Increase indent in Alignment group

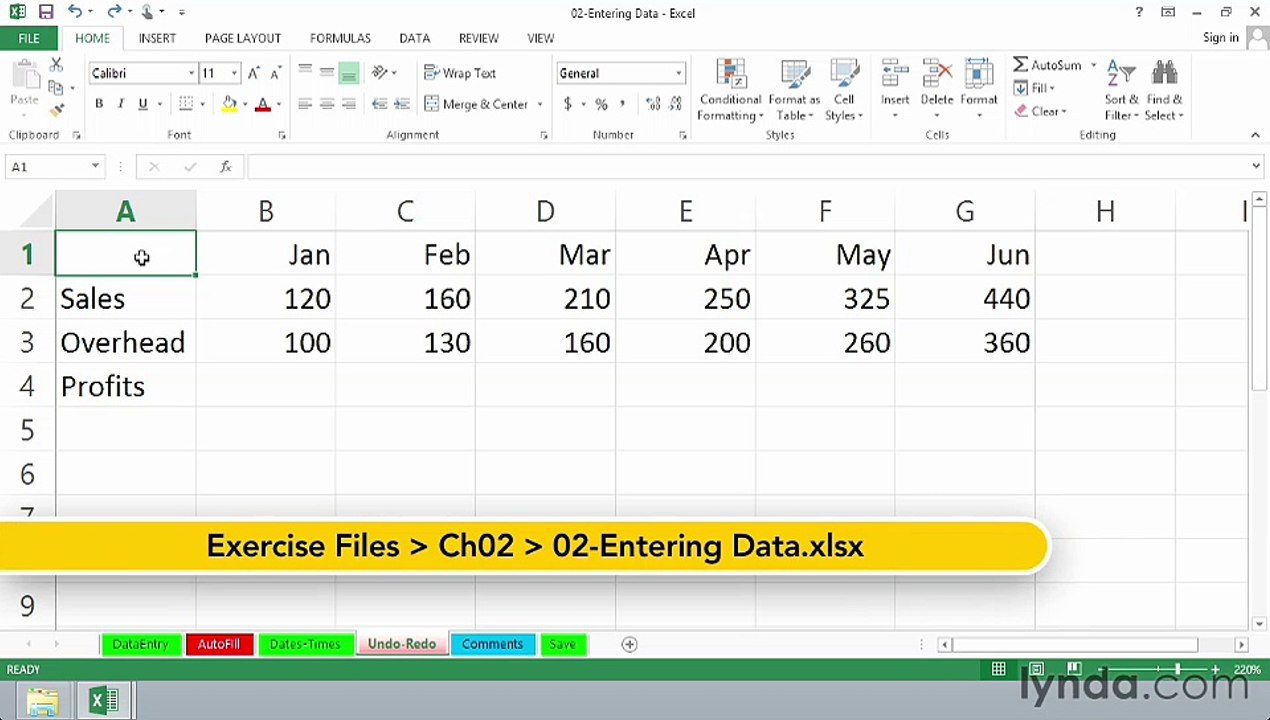401,104
